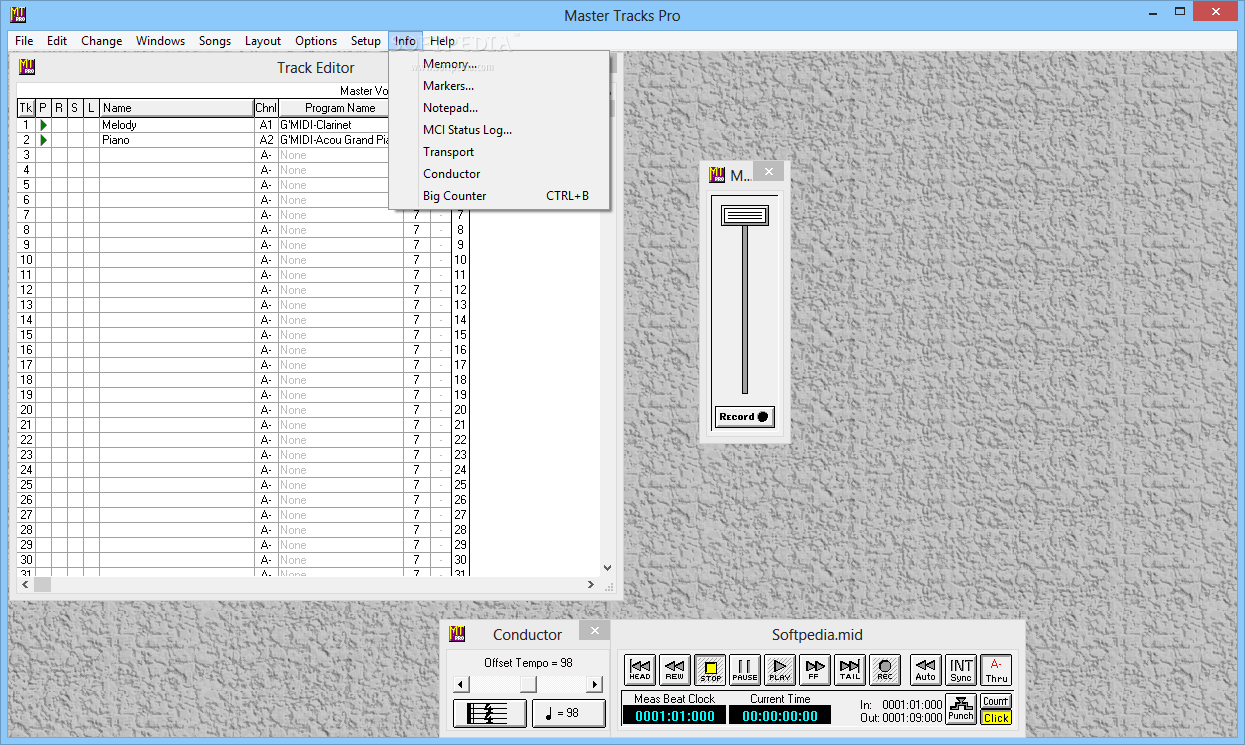
Task: Toggle the INT Sync source button
Action: (961, 670)
